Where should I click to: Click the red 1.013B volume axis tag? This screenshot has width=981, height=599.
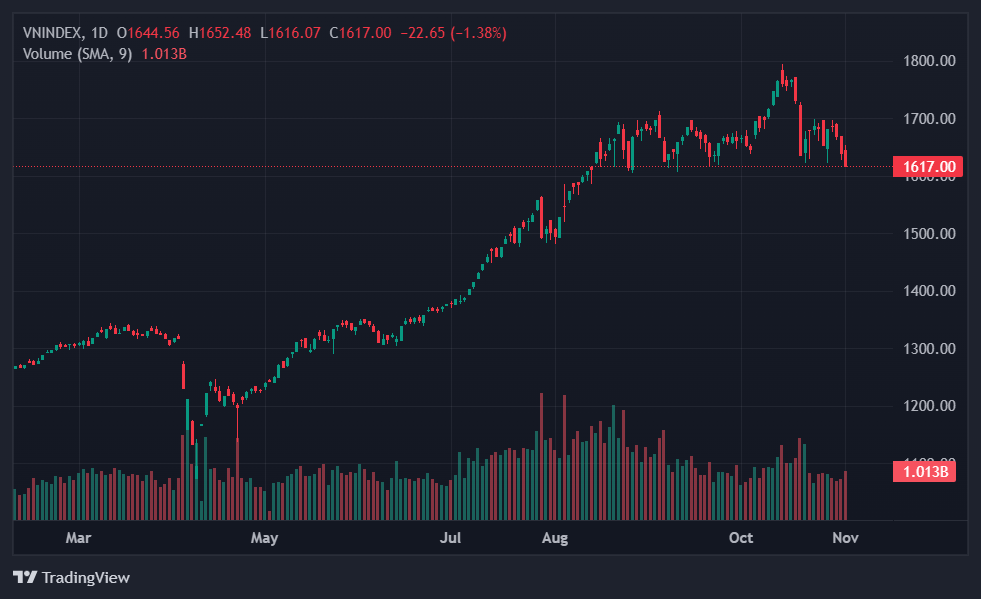[x=923, y=472]
